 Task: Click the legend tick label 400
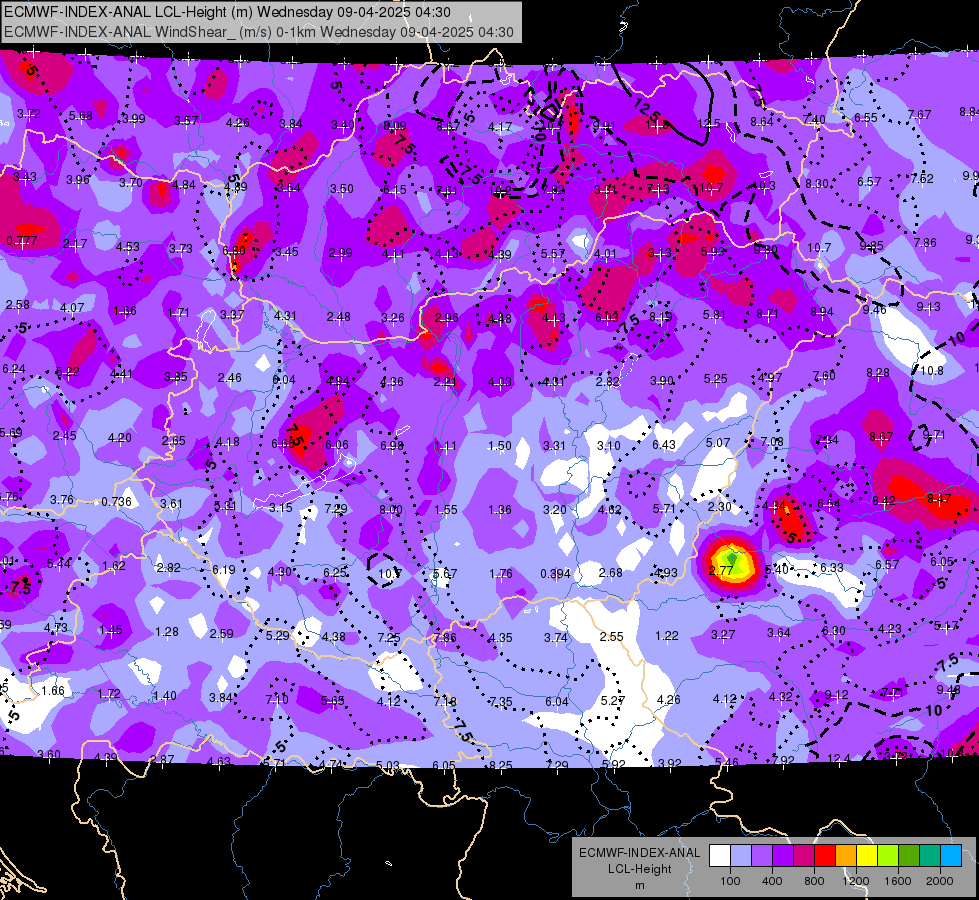pyautogui.click(x=772, y=881)
